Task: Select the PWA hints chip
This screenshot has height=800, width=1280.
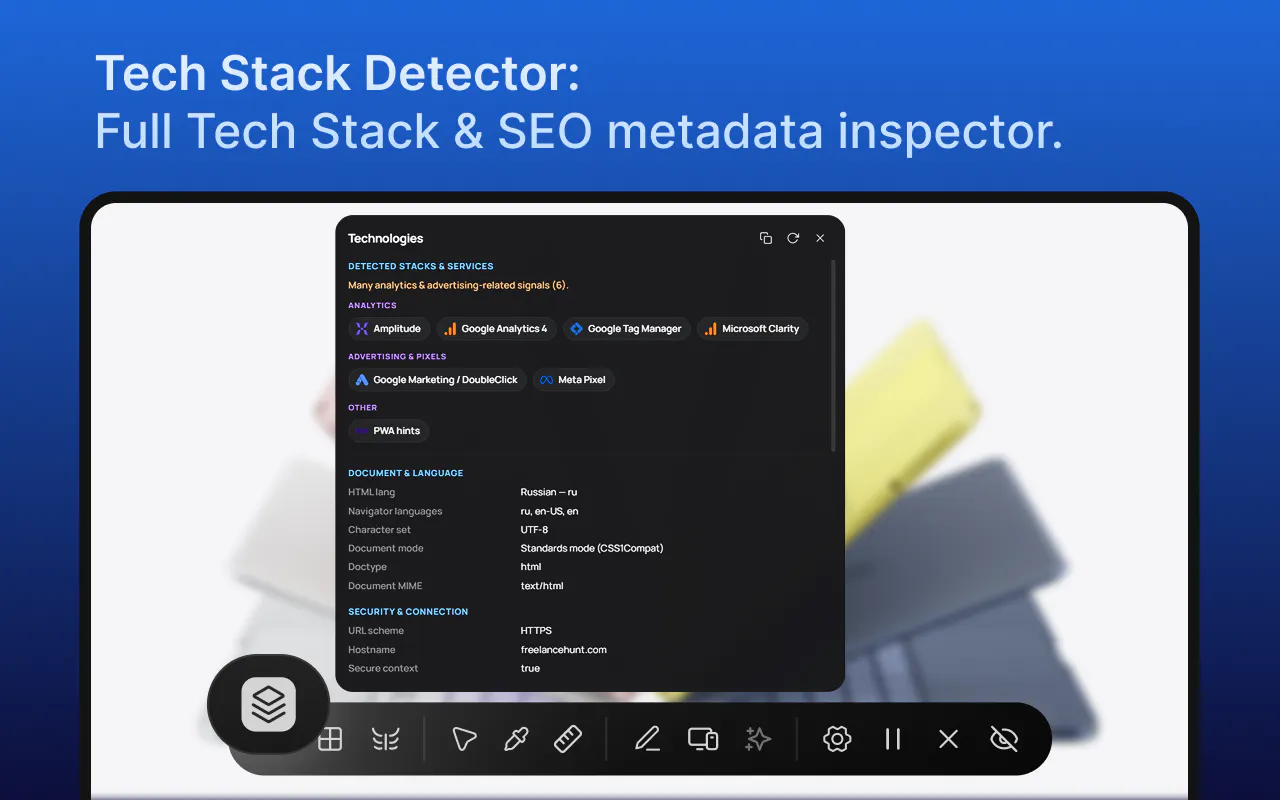Action: [x=389, y=431]
